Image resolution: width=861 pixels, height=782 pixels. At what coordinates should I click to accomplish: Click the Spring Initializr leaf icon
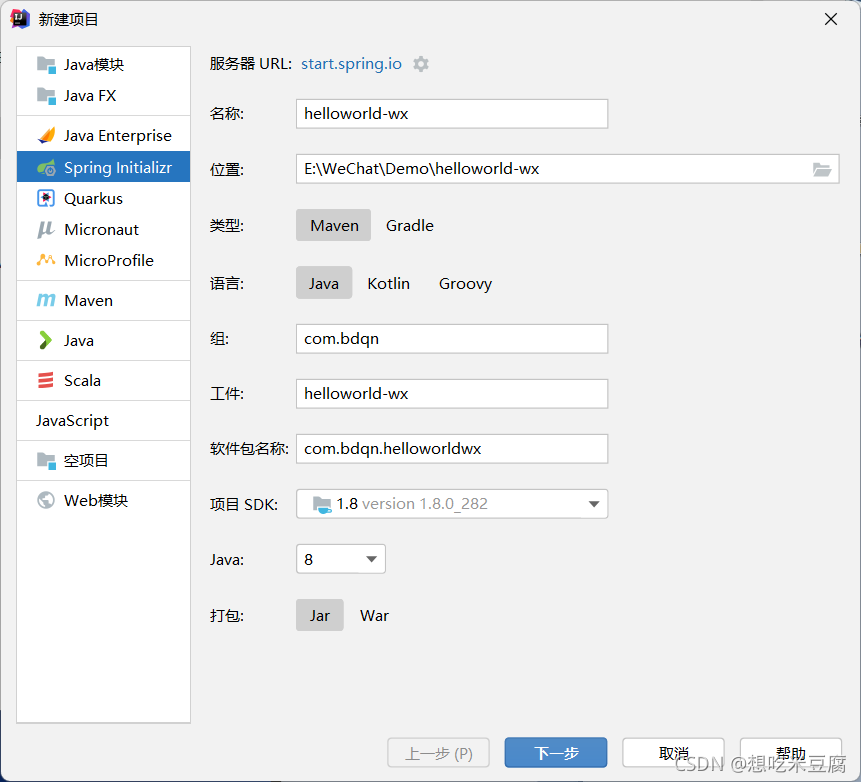46,167
